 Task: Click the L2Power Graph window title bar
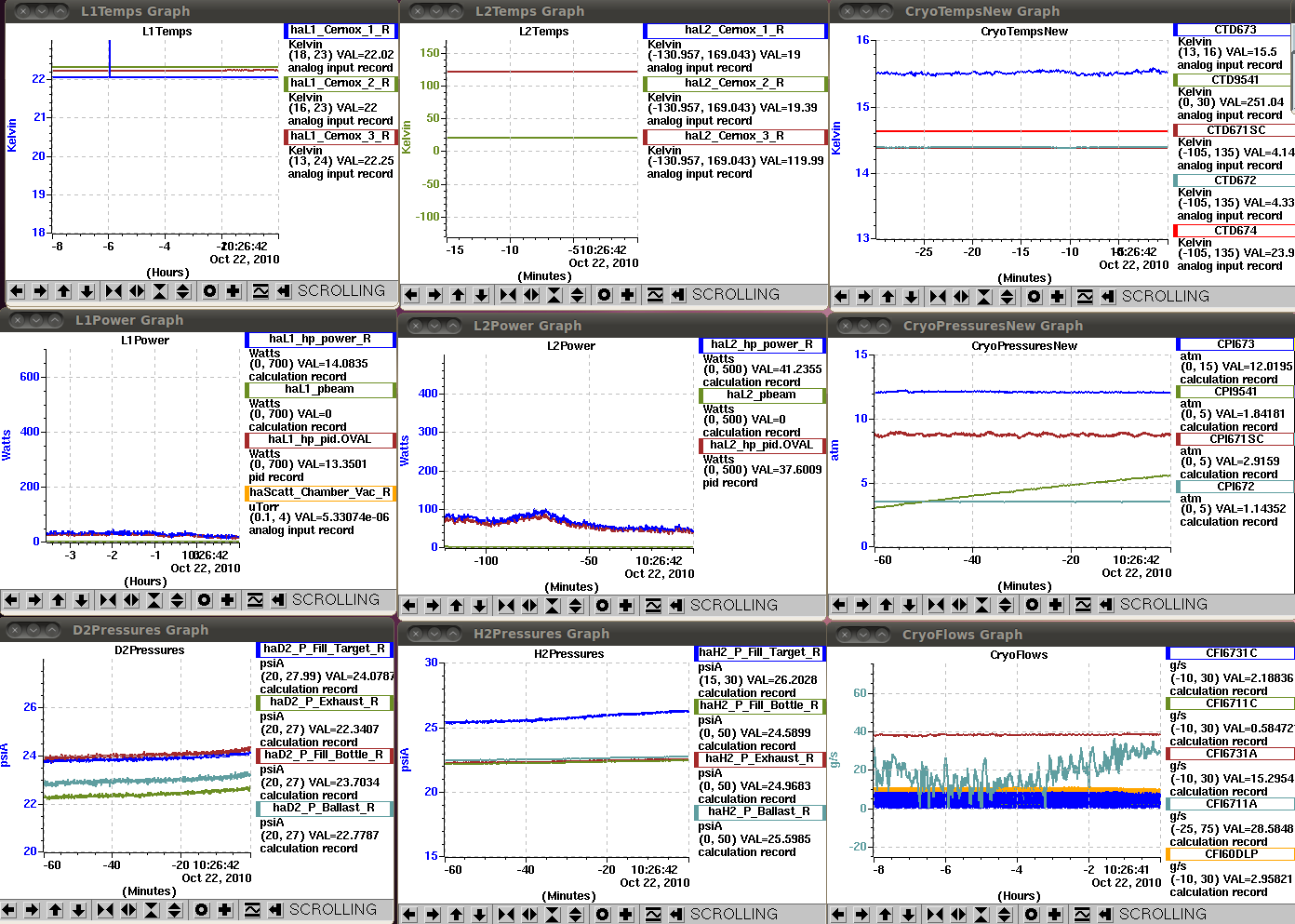click(x=613, y=326)
